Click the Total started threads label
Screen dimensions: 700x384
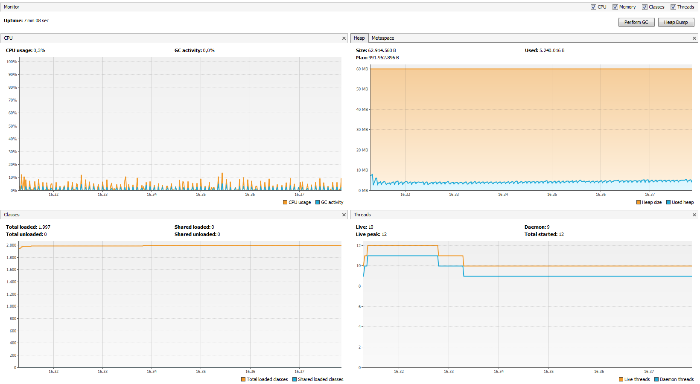coord(544,234)
